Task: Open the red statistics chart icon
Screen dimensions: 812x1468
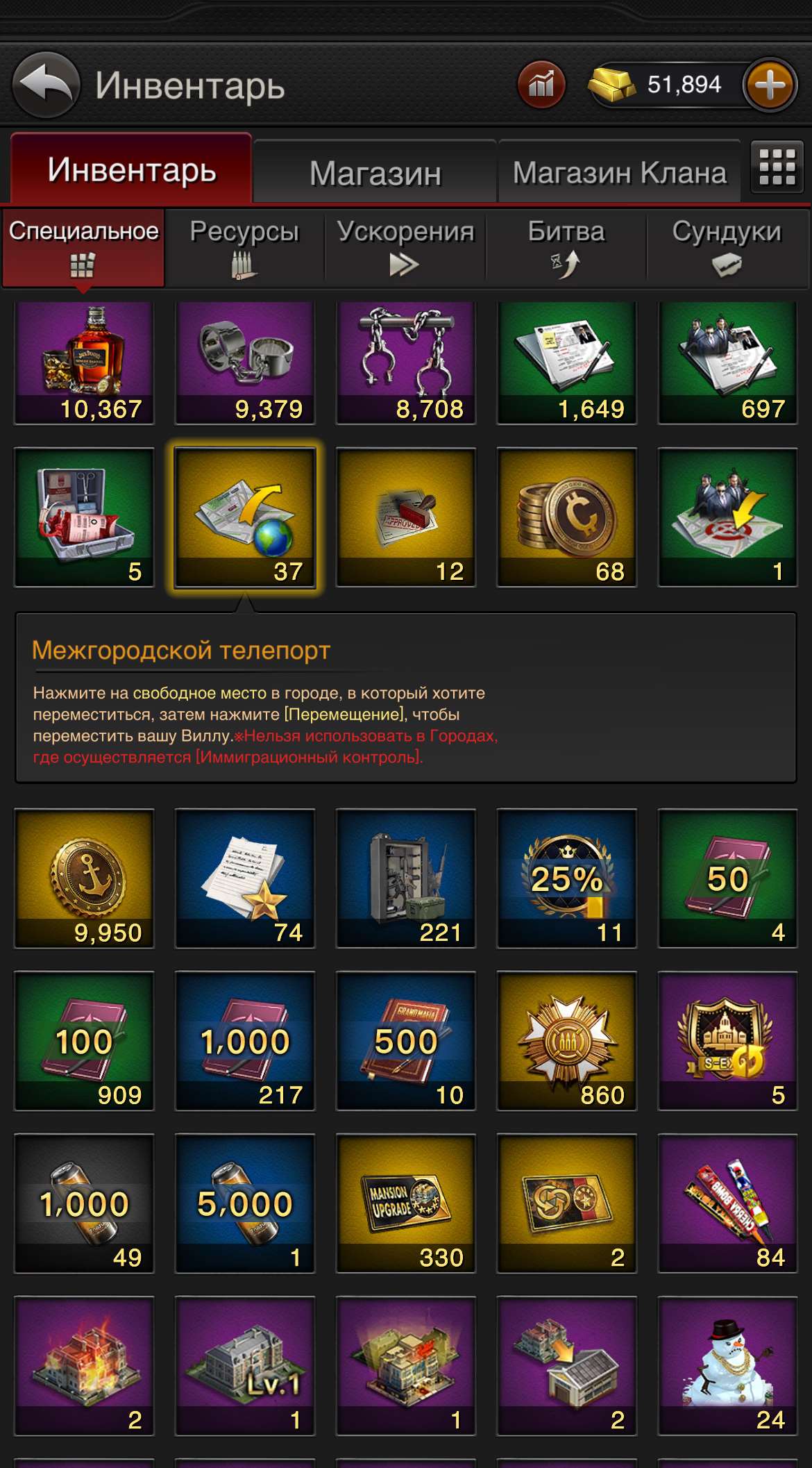Action: click(x=541, y=85)
